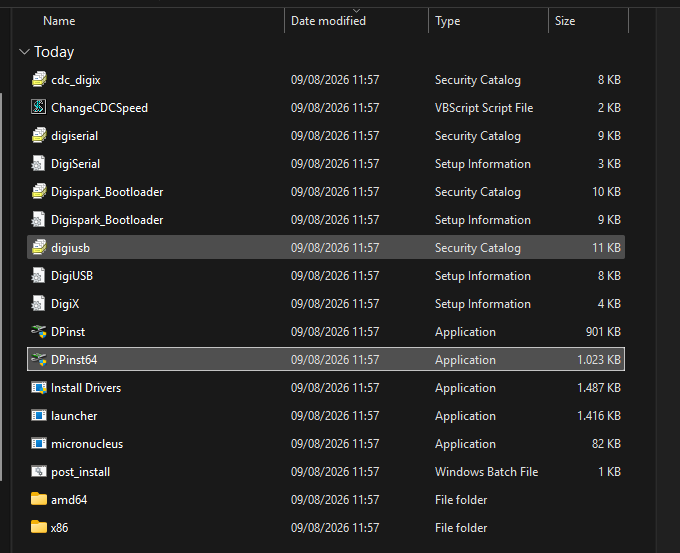The width and height of the screenshot is (680, 553).
Task: Click the launcher application icon
Action: (x=39, y=416)
